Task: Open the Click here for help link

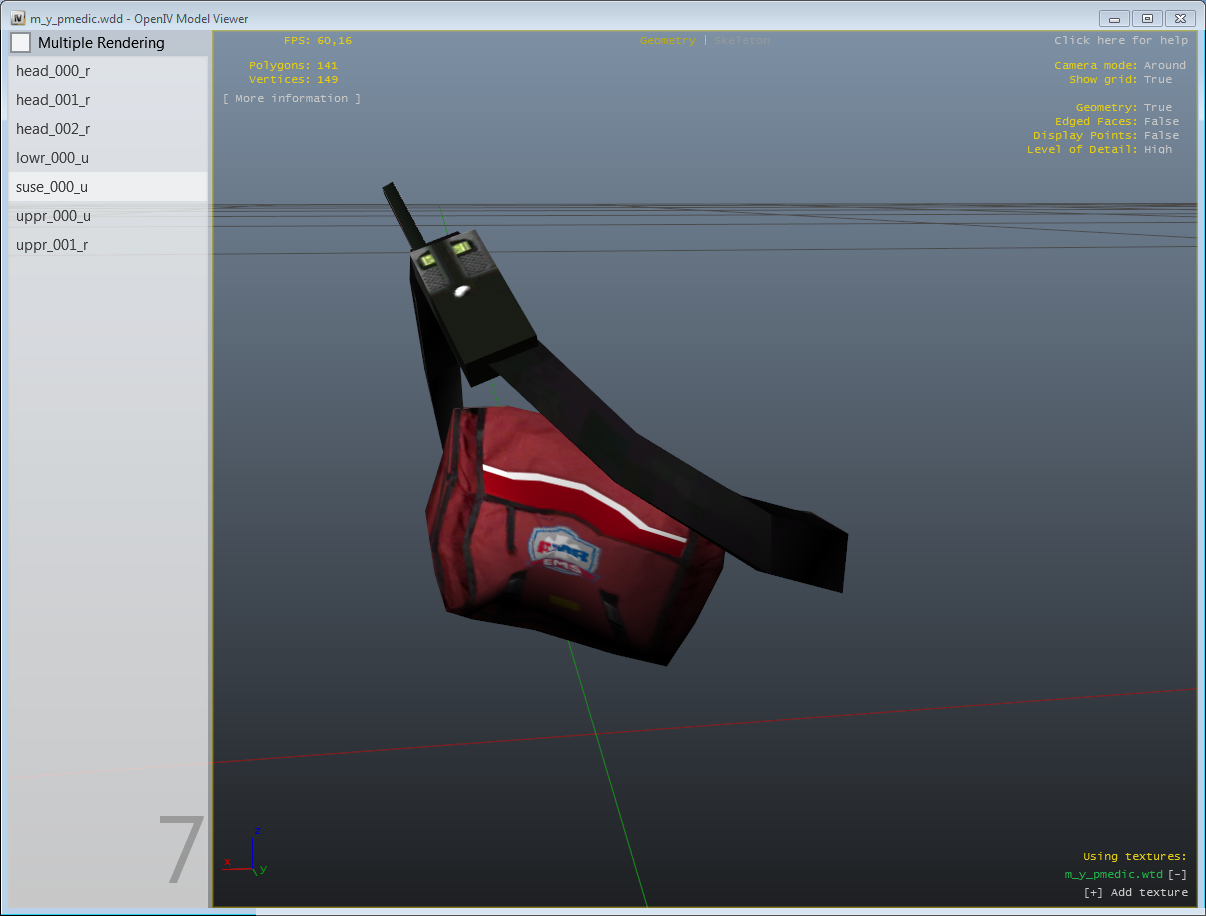Action: click(1120, 41)
